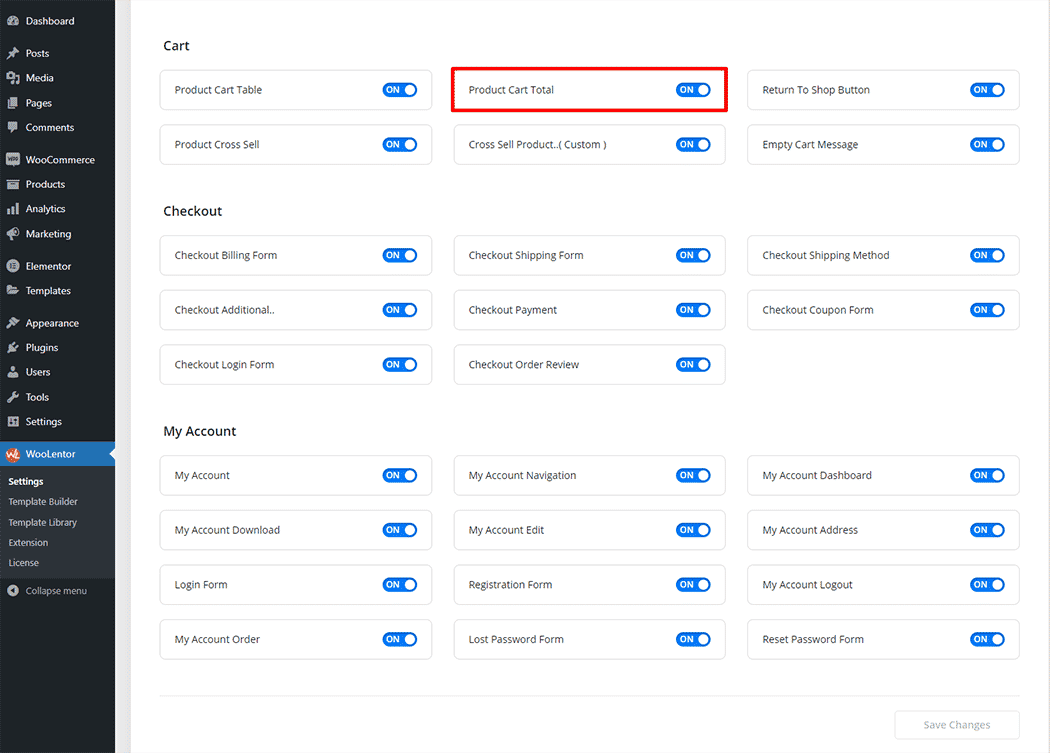Click the Media library icon

point(13,78)
